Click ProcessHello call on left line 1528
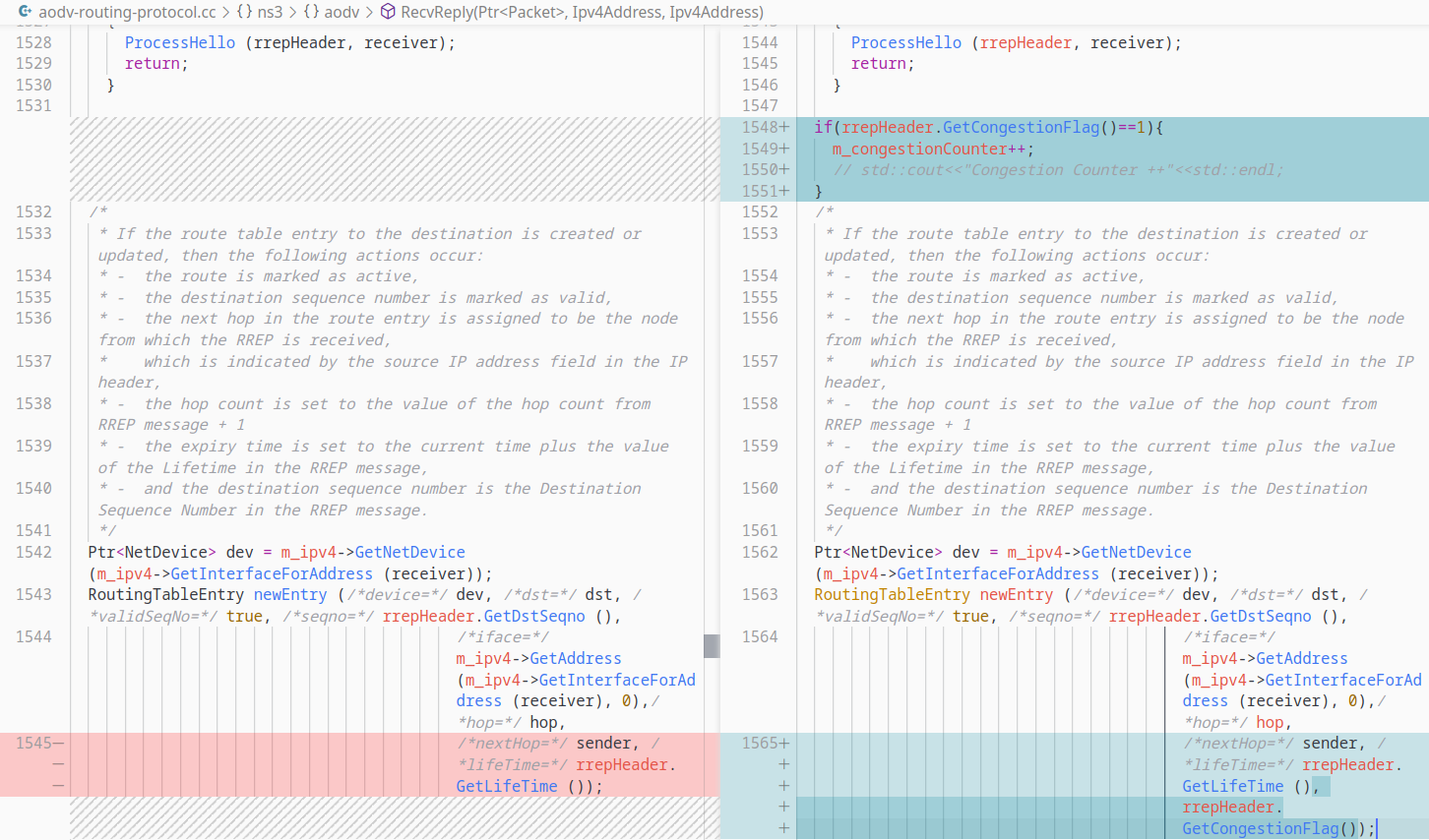The height and width of the screenshot is (840, 1429). pyautogui.click(x=179, y=43)
